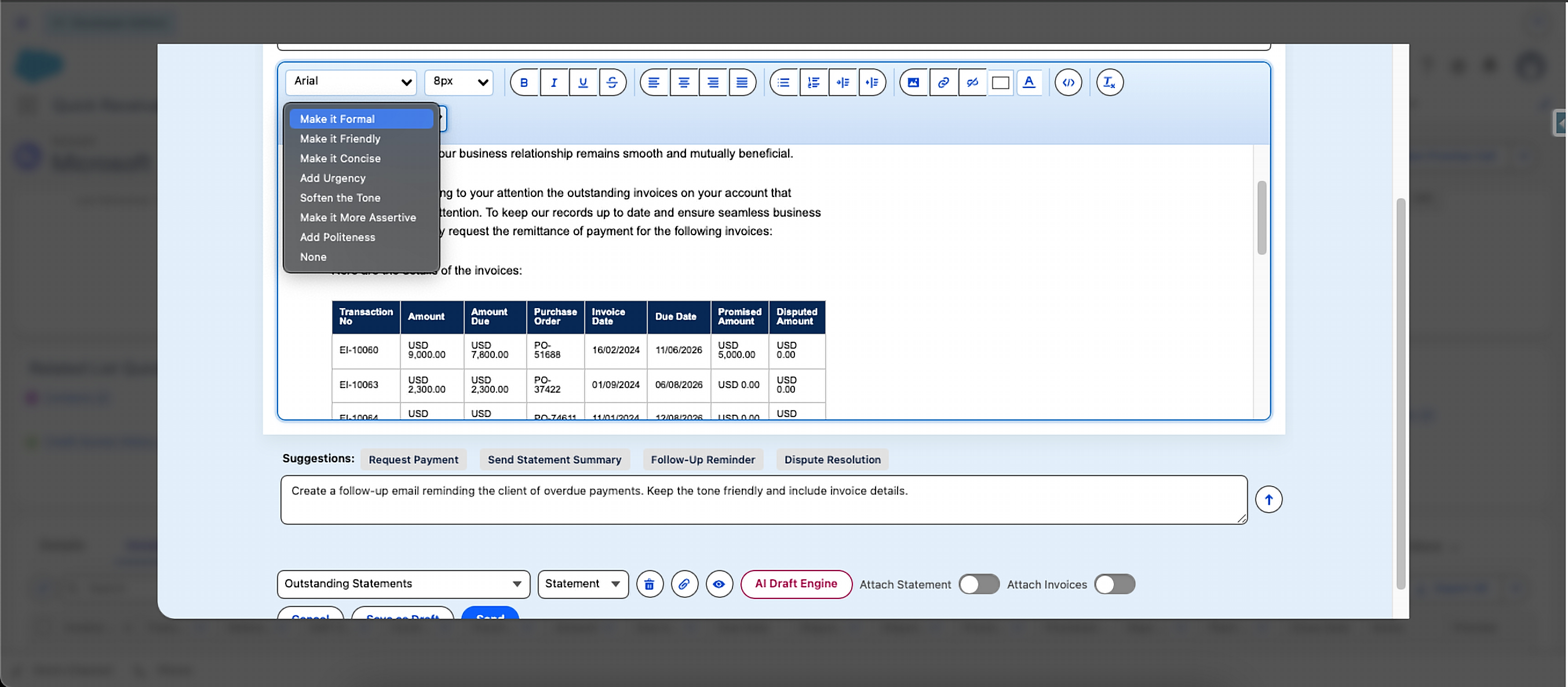Toggle the Attach Statement switch
Viewport: 1568px width, 687px height.
pyautogui.click(x=979, y=584)
